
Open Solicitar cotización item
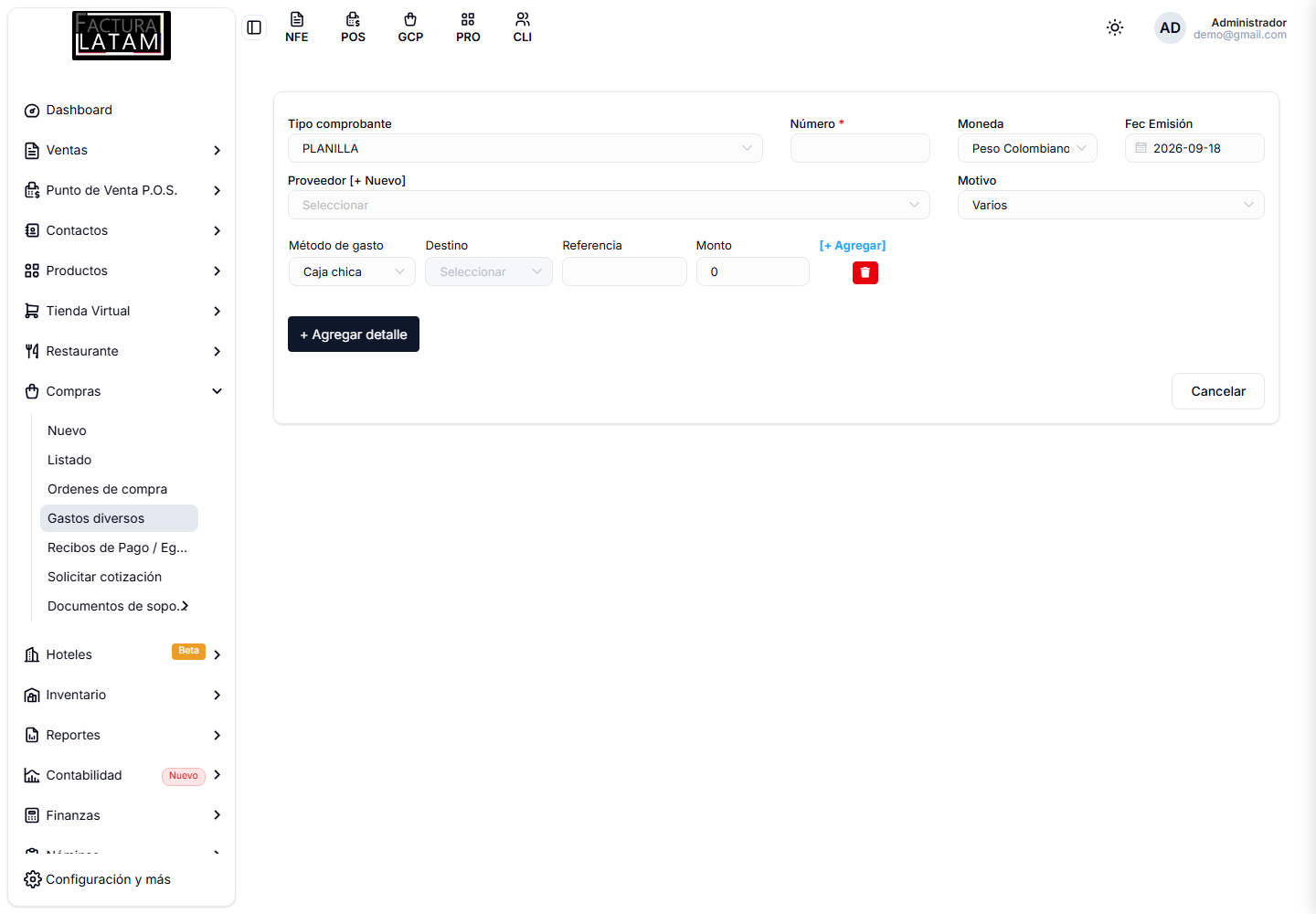pos(119,577)
